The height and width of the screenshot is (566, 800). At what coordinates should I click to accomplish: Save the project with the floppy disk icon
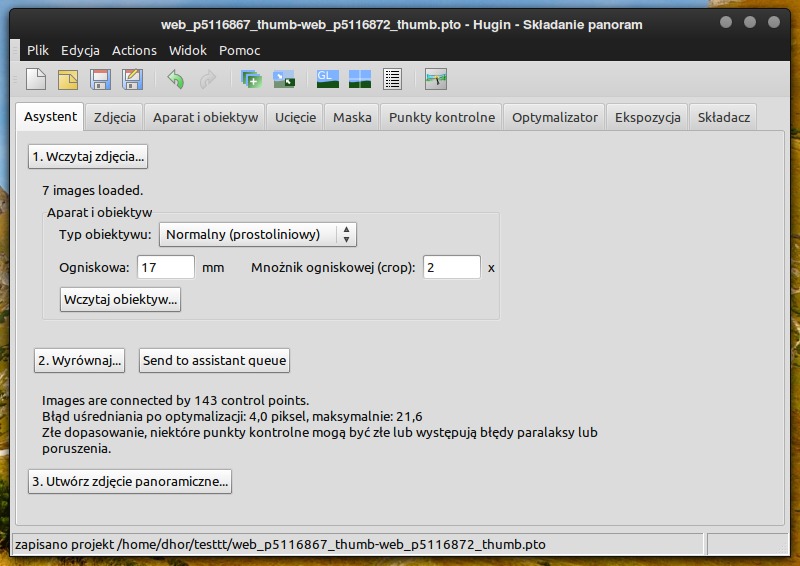100,80
